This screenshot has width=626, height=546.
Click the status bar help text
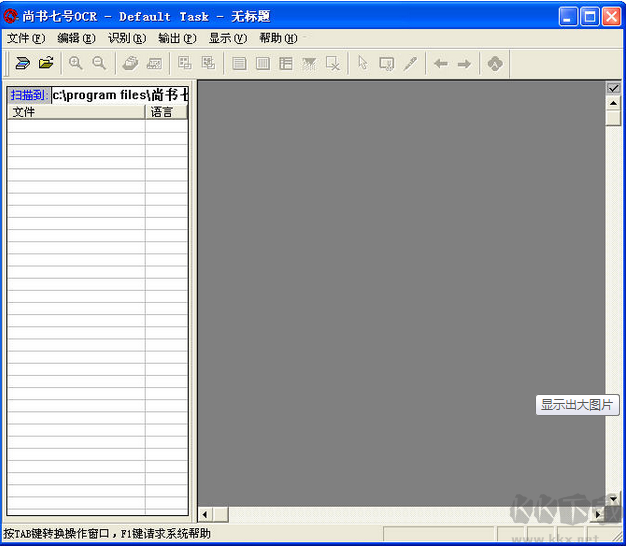(107, 534)
